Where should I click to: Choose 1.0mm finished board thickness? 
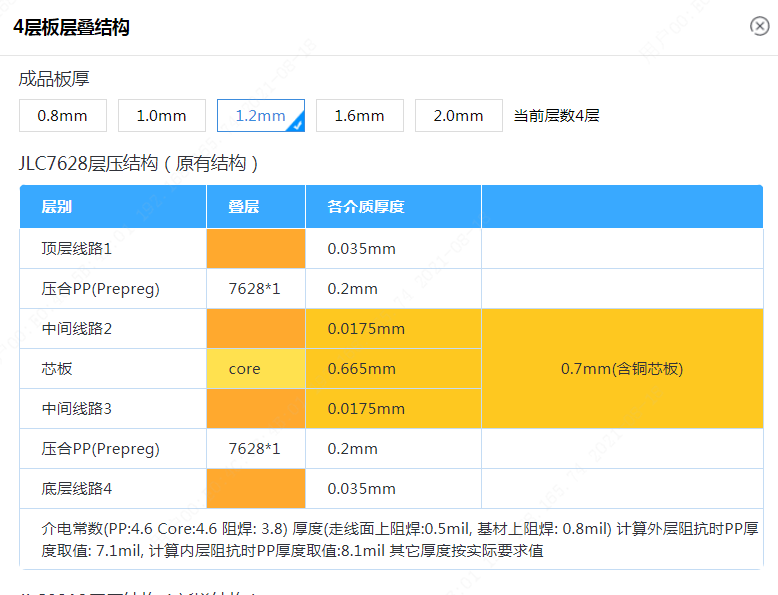tap(161, 116)
